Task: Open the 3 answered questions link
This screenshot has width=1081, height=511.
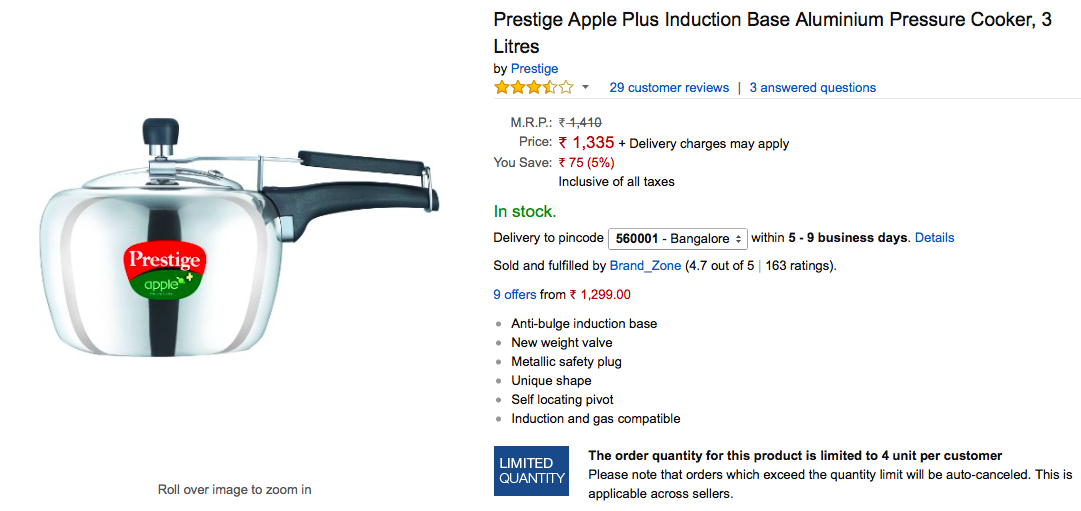Action: coord(812,88)
